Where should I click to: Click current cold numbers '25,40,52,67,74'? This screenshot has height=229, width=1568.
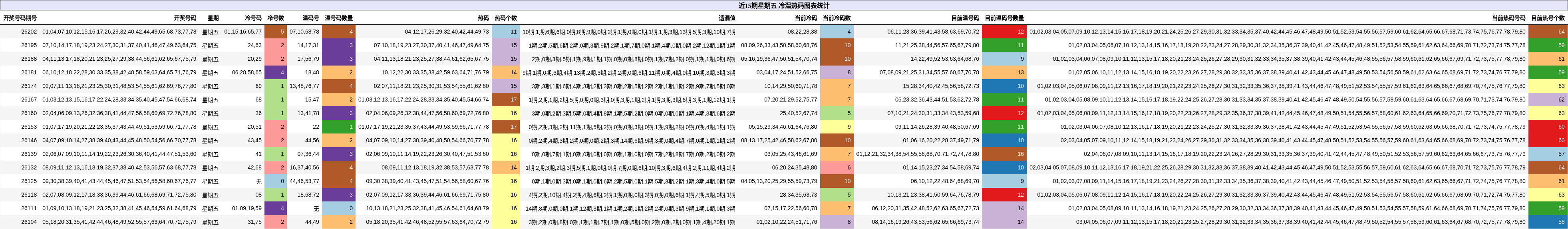pos(799,113)
